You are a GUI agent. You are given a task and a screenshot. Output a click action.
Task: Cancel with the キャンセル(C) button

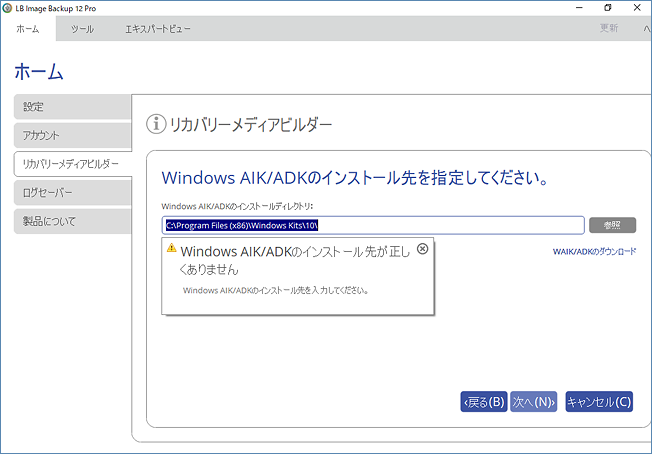pyautogui.click(x=599, y=402)
